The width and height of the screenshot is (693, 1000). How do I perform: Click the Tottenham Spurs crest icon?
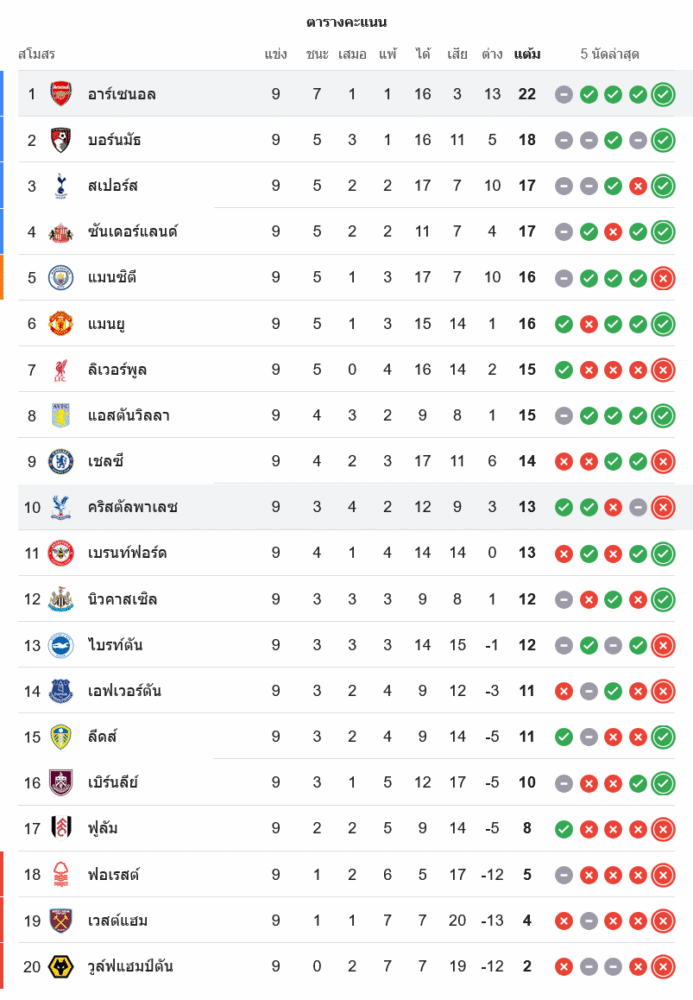pos(61,186)
